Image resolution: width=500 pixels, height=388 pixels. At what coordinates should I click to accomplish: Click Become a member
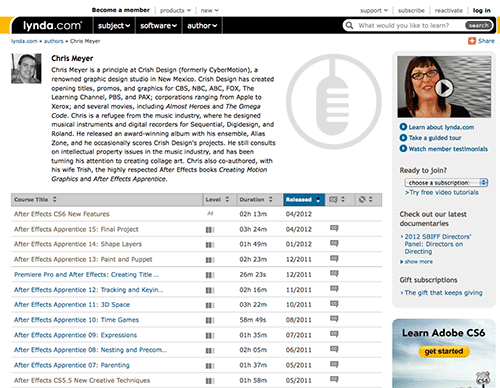[x=121, y=10]
